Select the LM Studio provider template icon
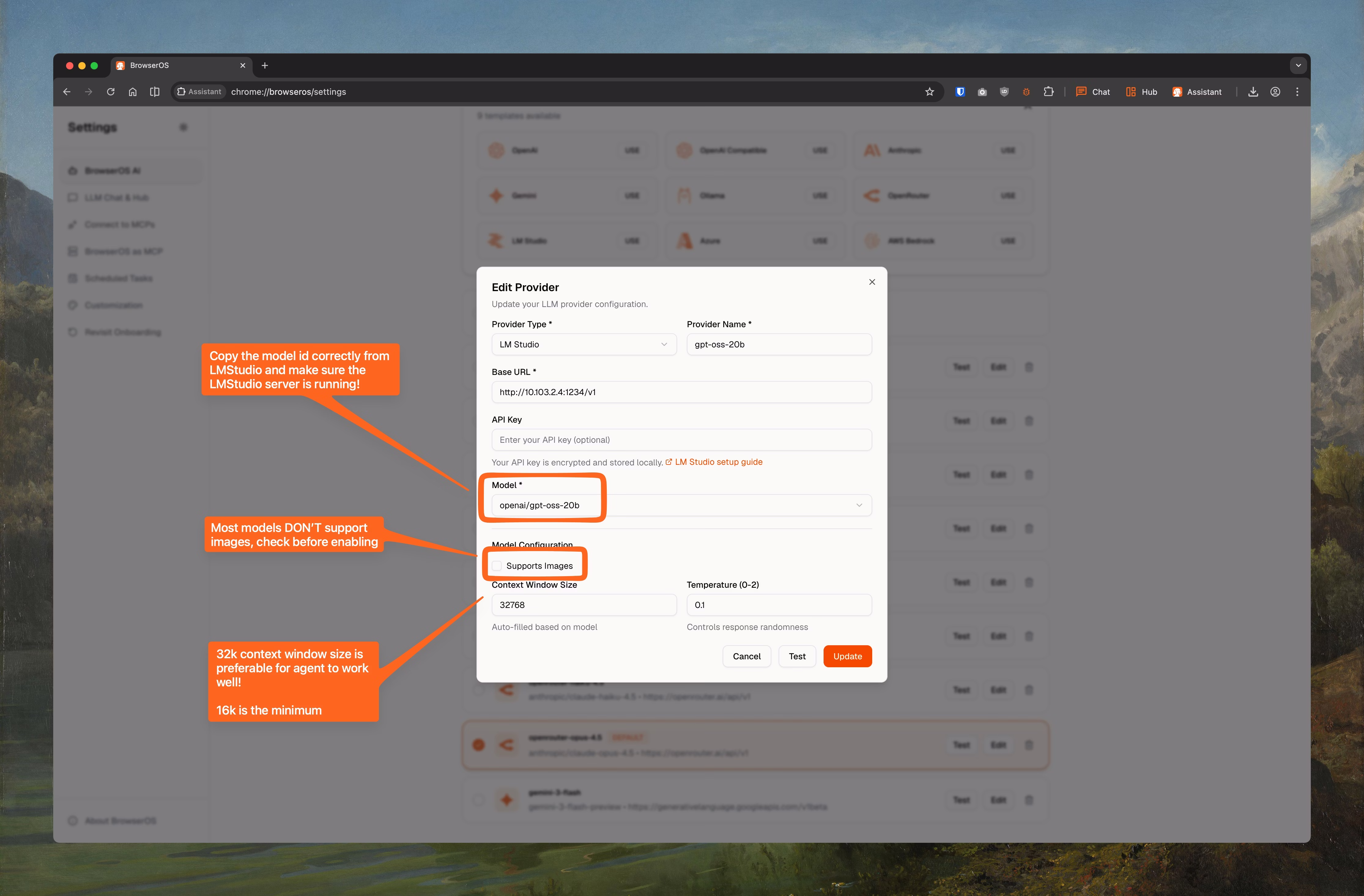This screenshot has width=1364, height=896. point(496,241)
